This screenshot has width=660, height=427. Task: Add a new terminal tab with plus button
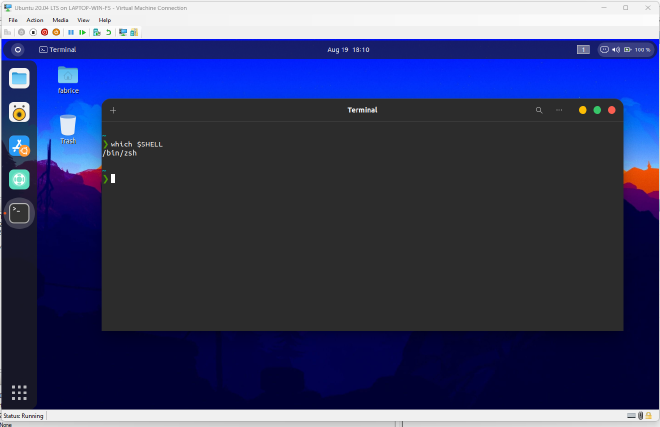click(x=113, y=110)
